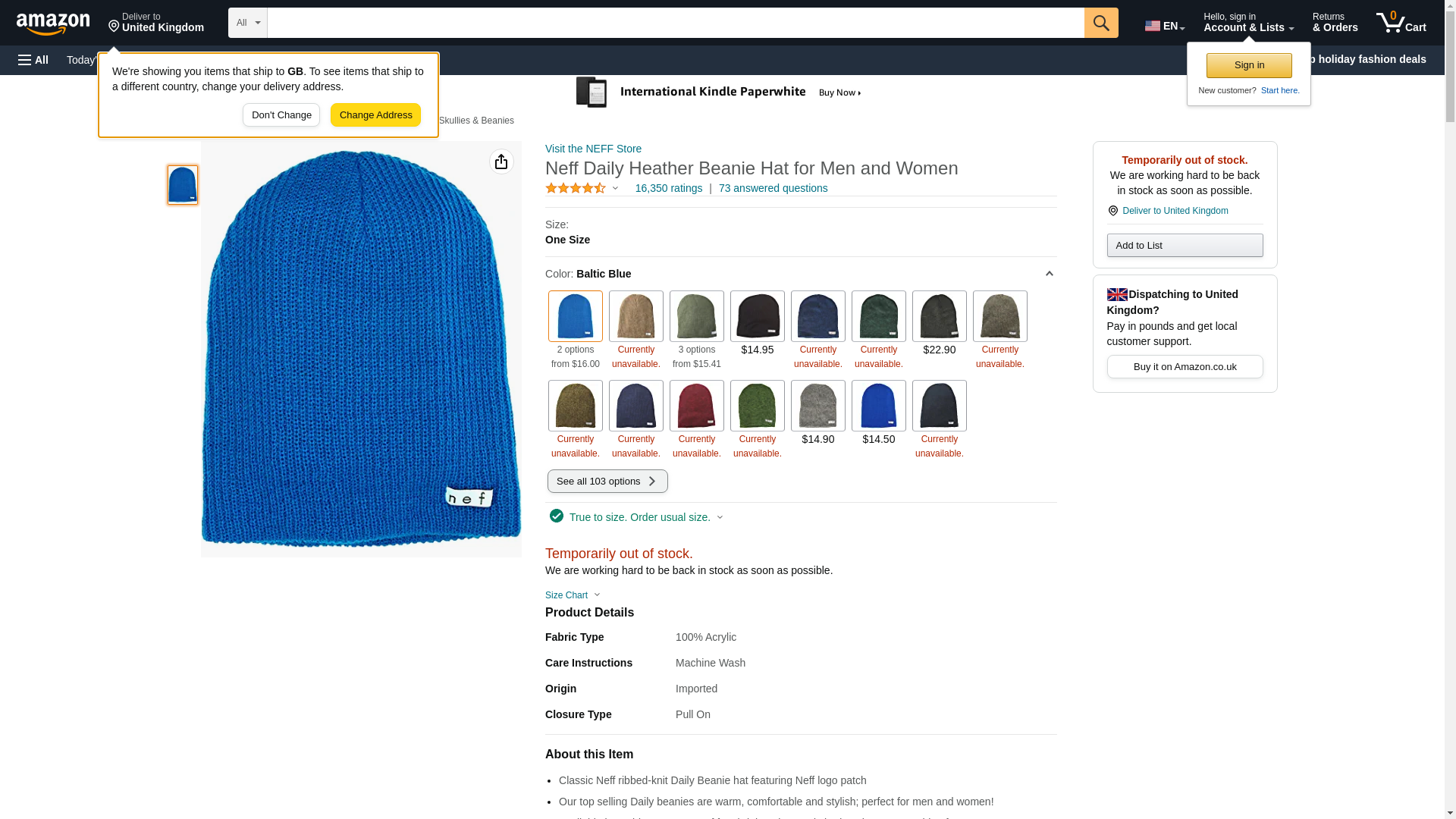Open 73 answered questions link
Screen dimensions: 1456x819
click(x=773, y=188)
